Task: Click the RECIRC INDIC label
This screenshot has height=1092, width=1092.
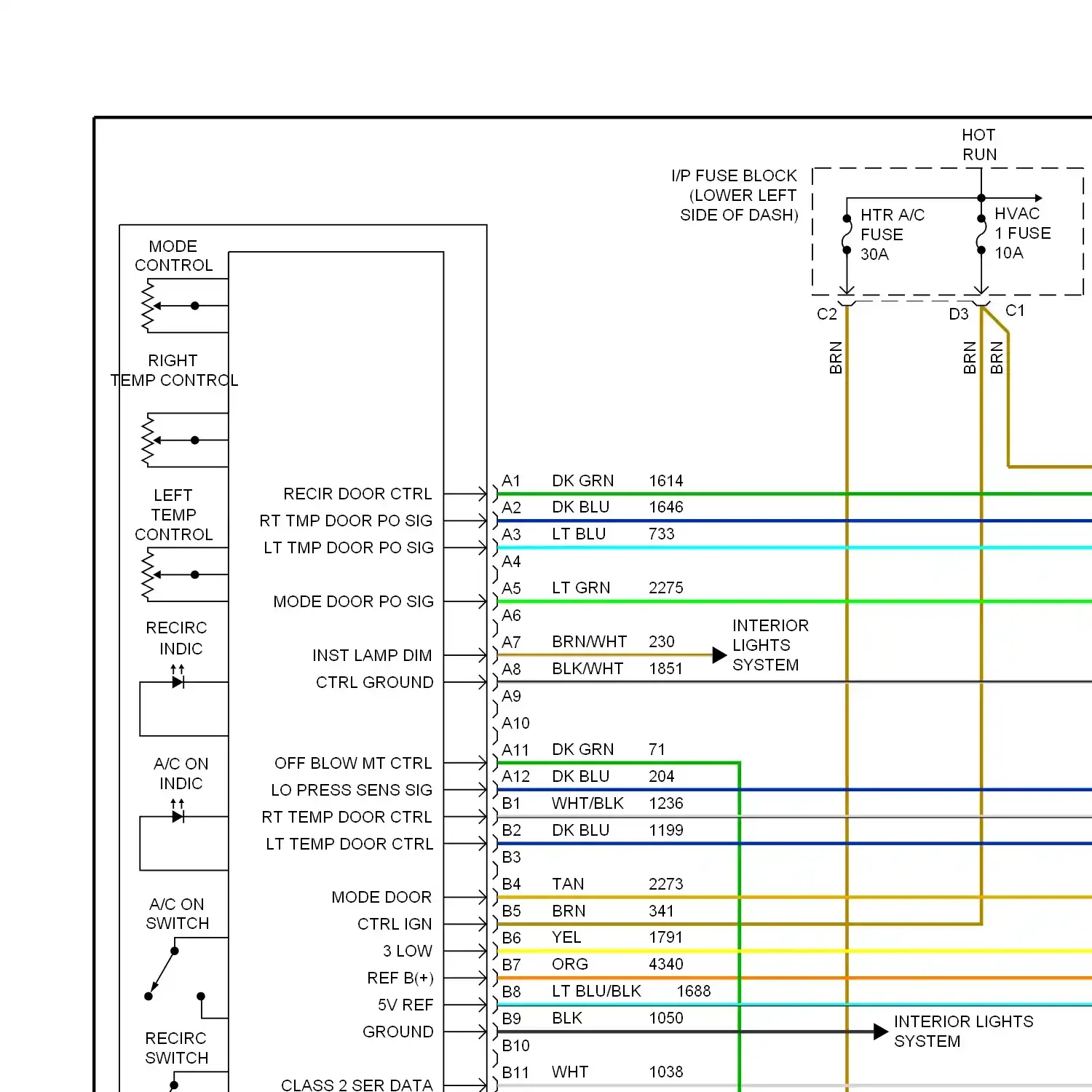Action: [x=177, y=638]
